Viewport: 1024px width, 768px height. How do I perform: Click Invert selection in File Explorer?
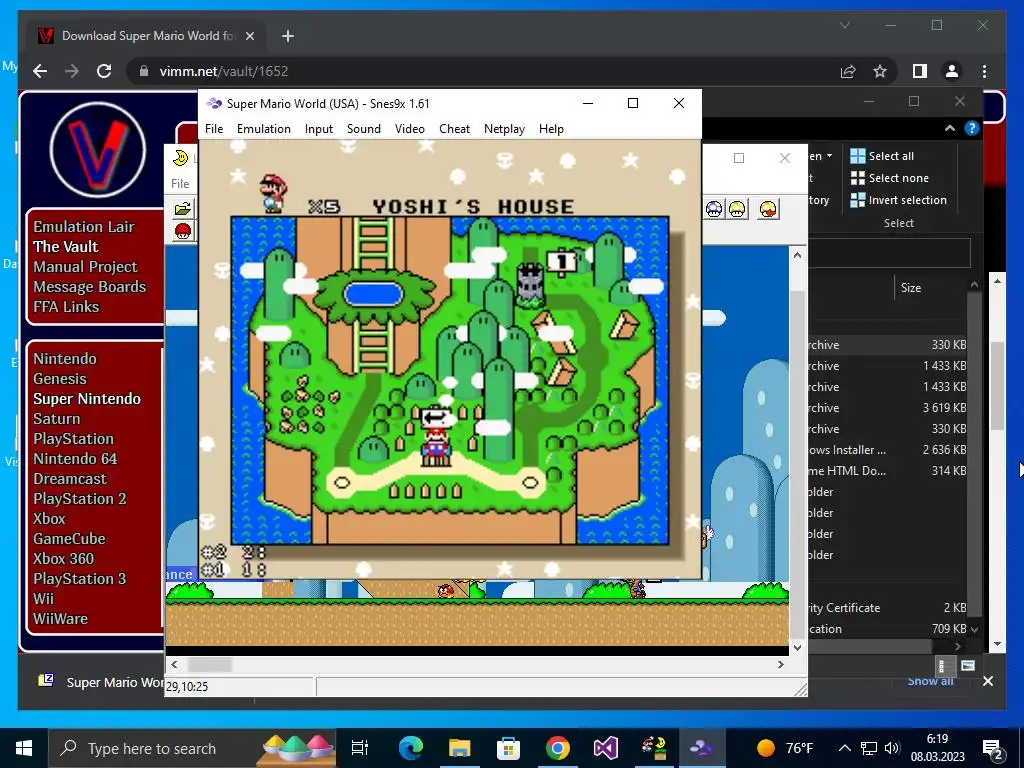point(898,200)
